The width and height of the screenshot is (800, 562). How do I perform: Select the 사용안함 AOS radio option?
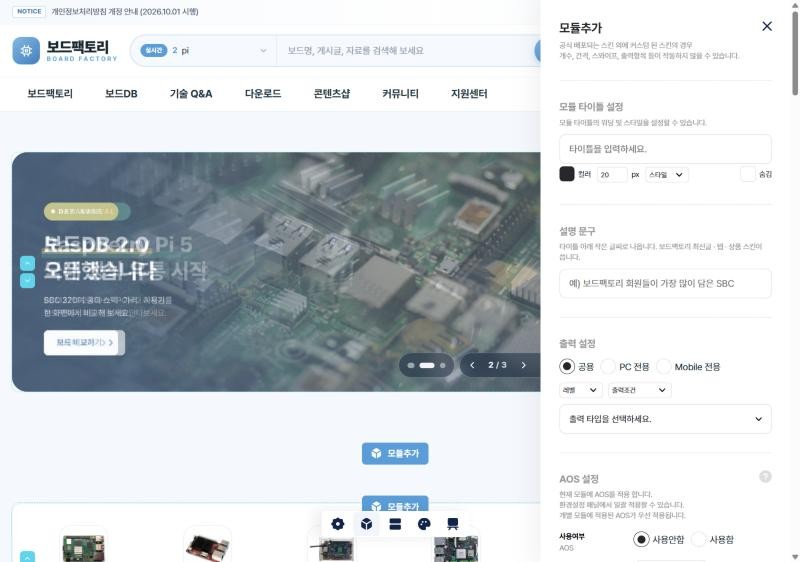pyautogui.click(x=641, y=539)
